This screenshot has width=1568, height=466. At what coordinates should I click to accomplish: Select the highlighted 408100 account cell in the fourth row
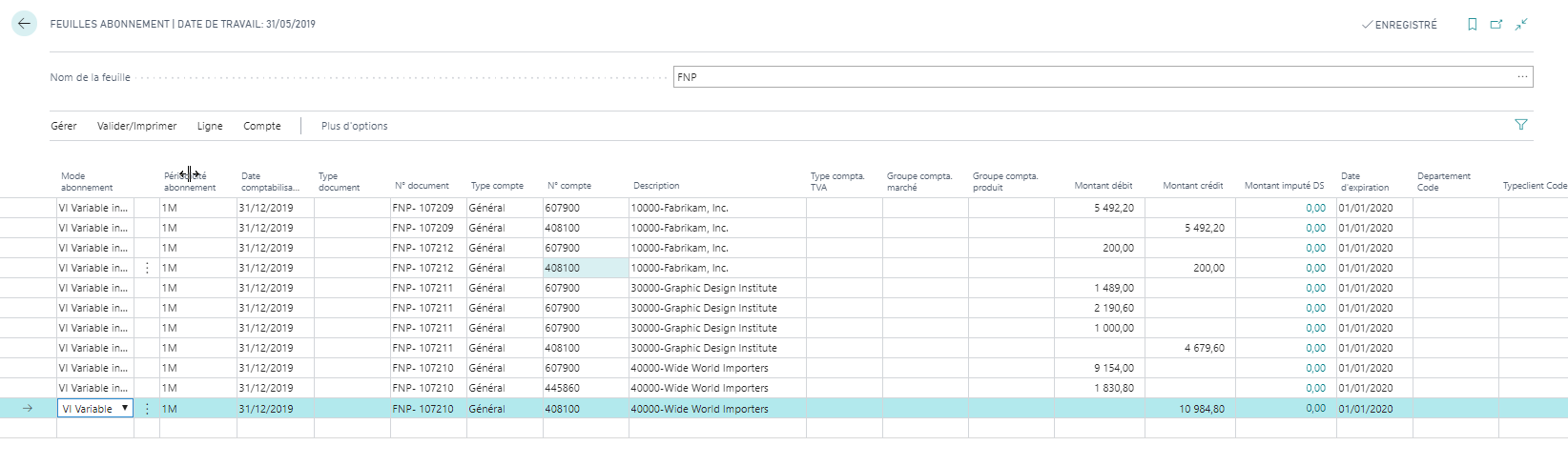585,269
